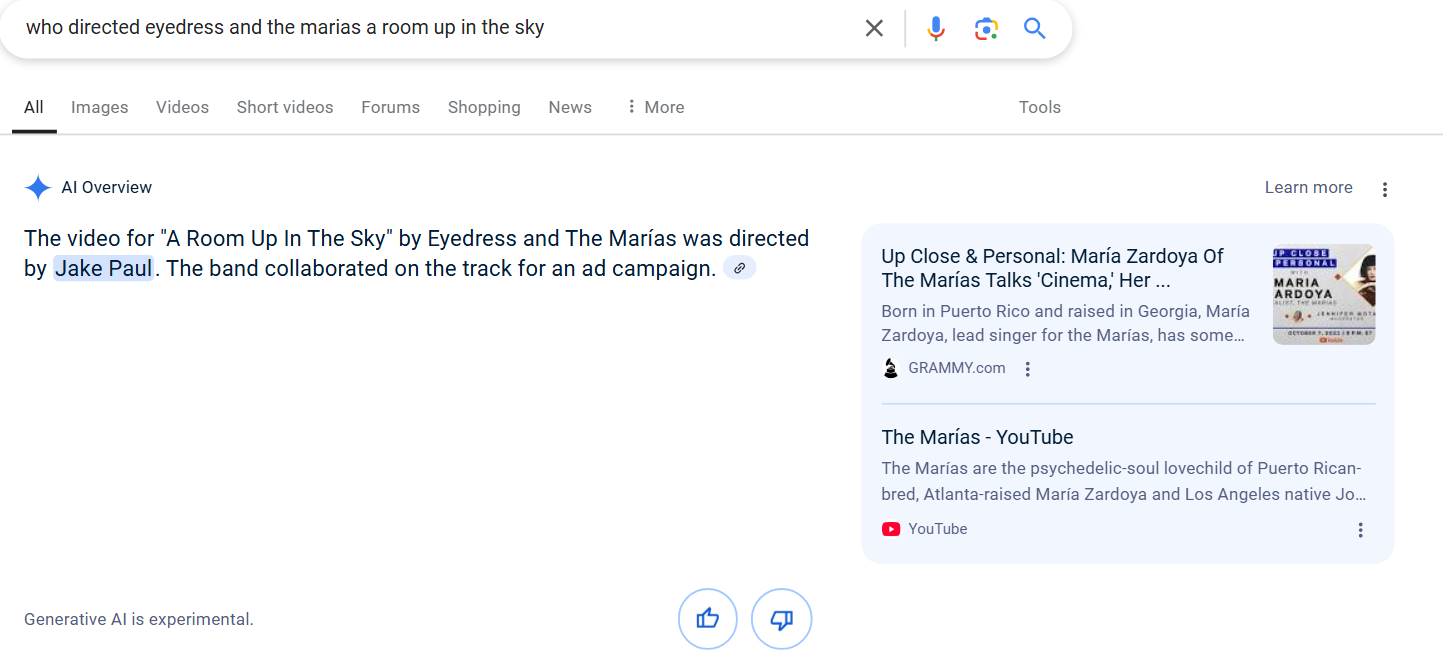Viewport: 1443px width, 659px height.
Task: Open Google Lens image search icon
Action: pos(986,28)
